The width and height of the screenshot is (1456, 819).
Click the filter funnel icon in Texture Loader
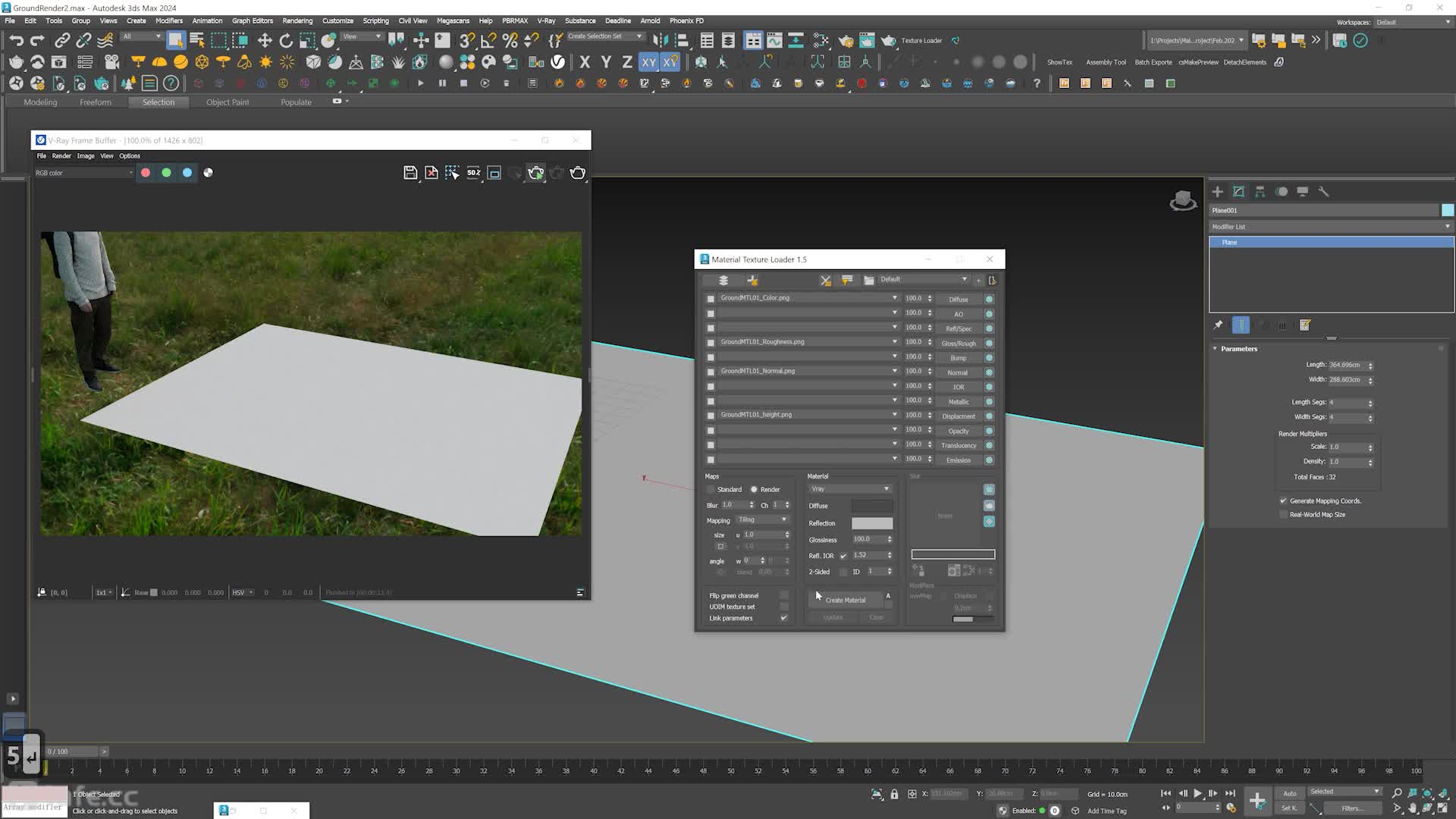tap(847, 281)
